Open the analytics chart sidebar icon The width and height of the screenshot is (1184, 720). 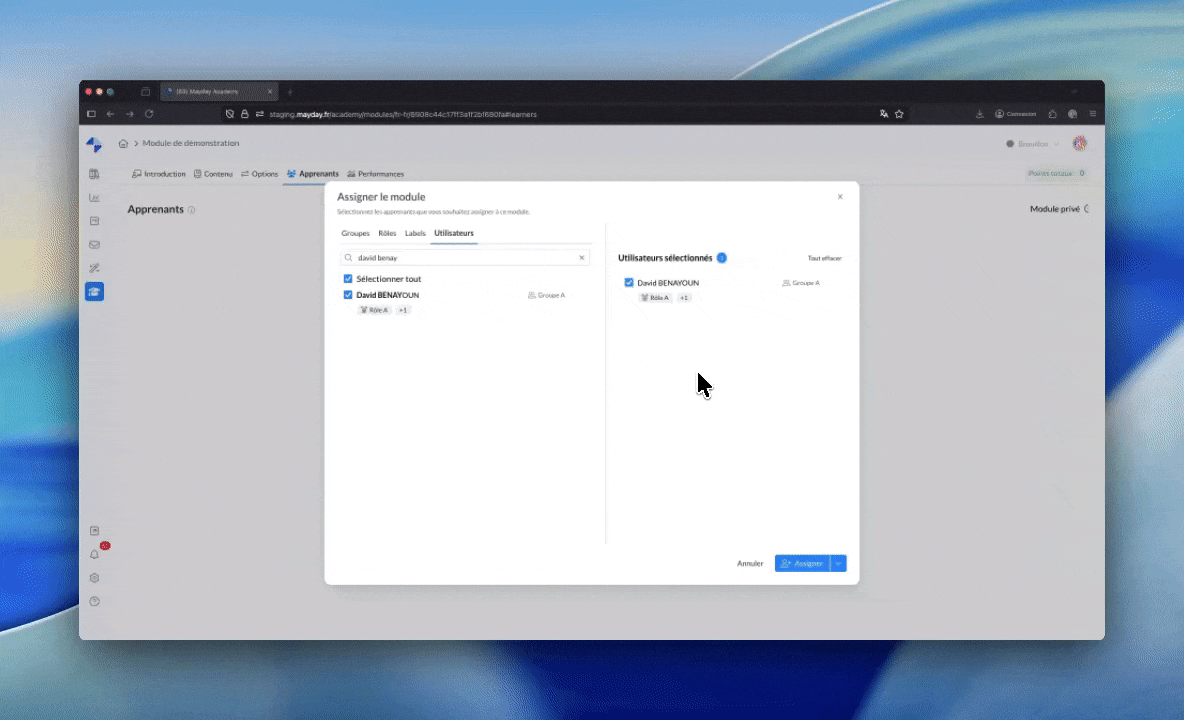click(x=94, y=198)
